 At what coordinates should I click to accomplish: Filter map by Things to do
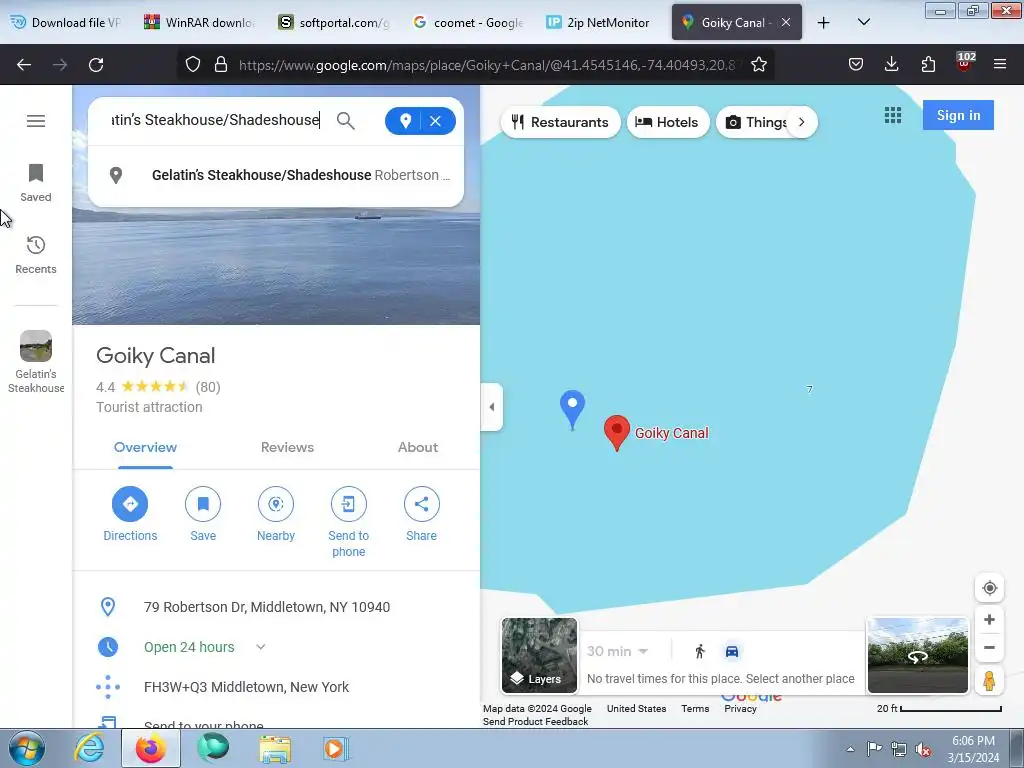(754, 122)
